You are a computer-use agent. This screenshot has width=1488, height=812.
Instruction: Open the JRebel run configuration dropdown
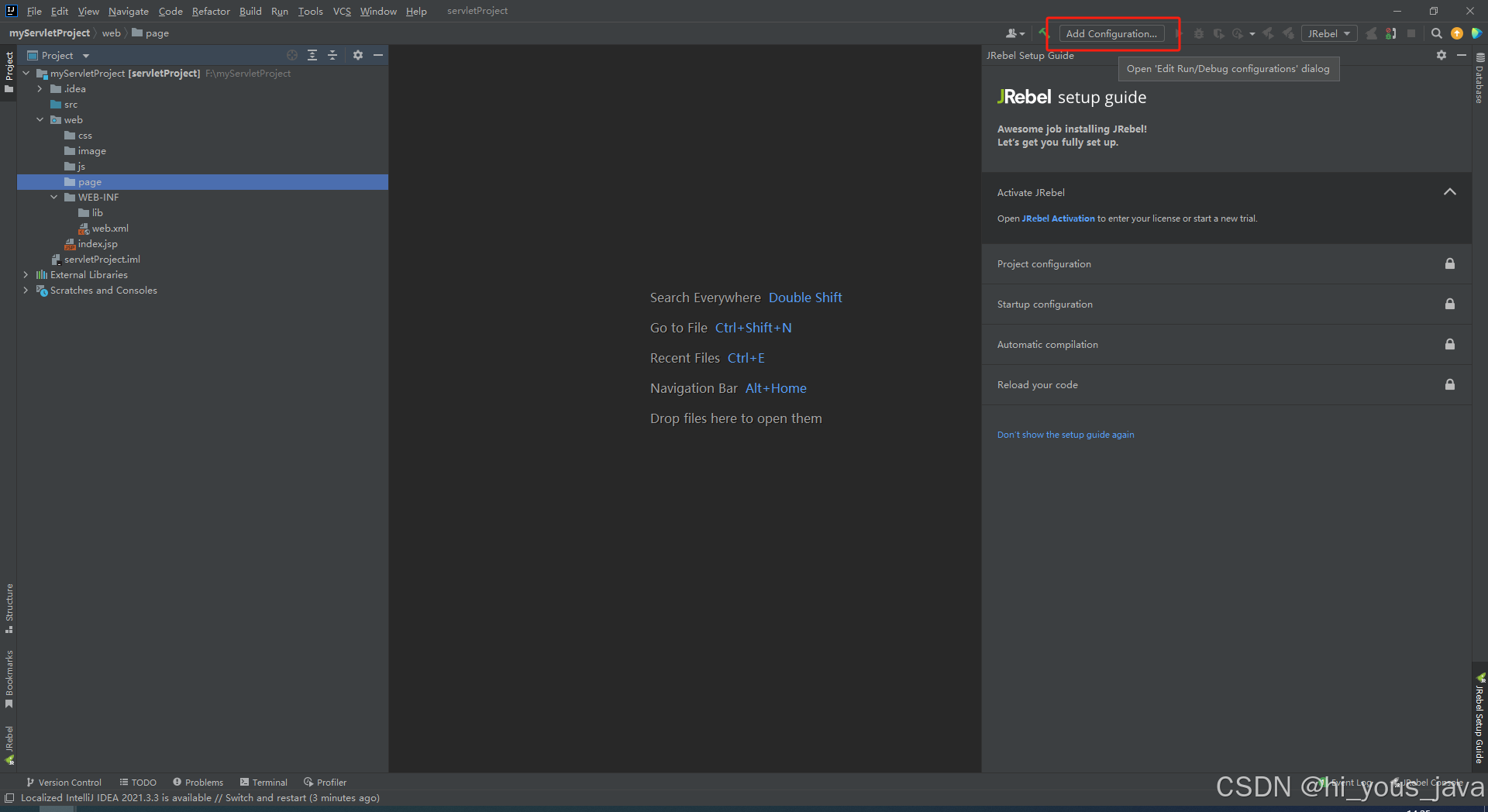pos(1329,33)
